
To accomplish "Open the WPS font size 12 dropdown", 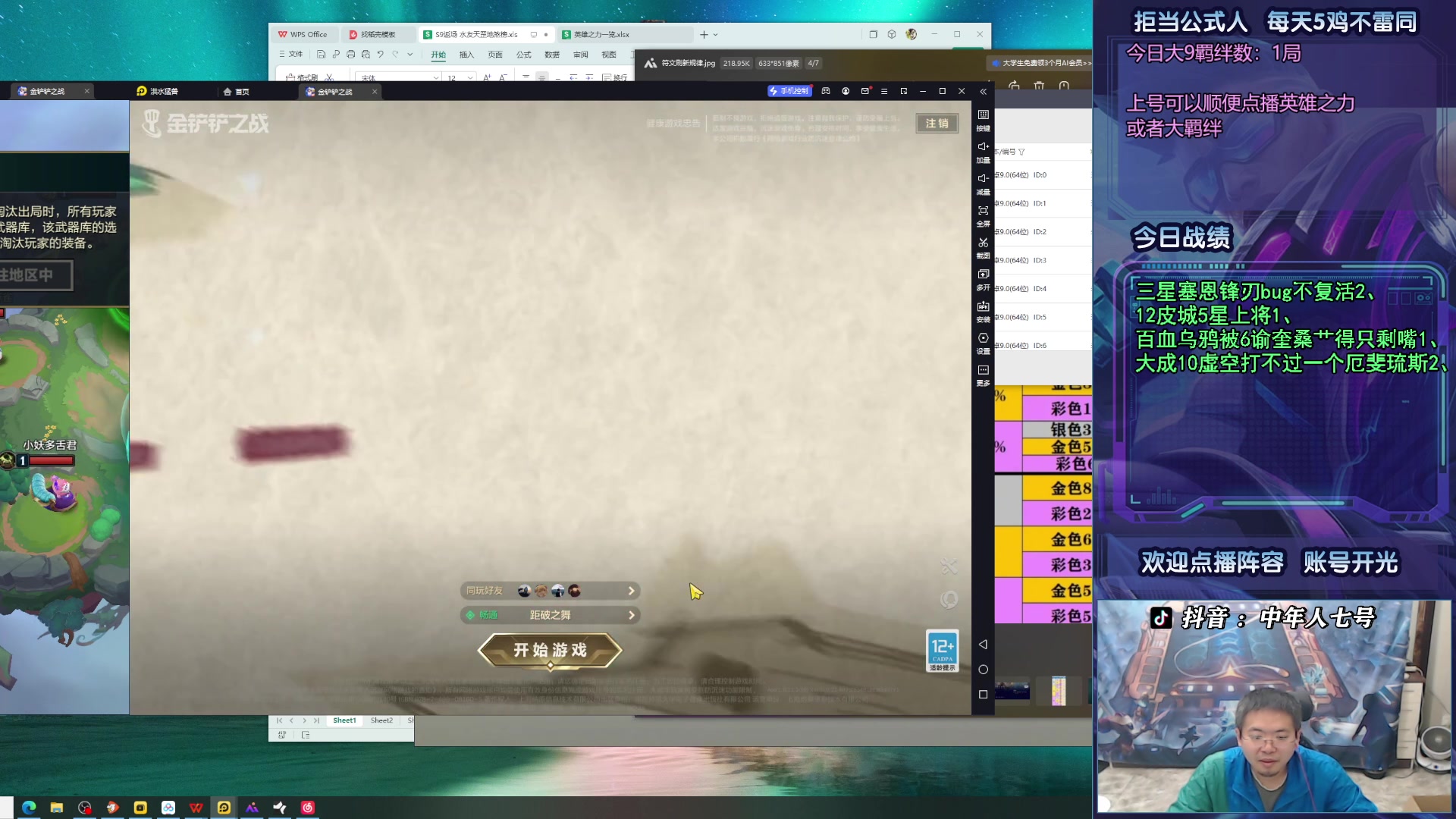I will click(x=470, y=78).
